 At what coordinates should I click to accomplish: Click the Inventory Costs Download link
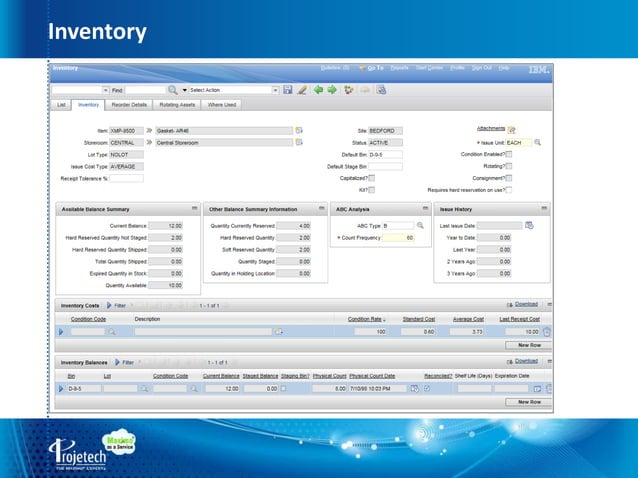tap(526, 304)
